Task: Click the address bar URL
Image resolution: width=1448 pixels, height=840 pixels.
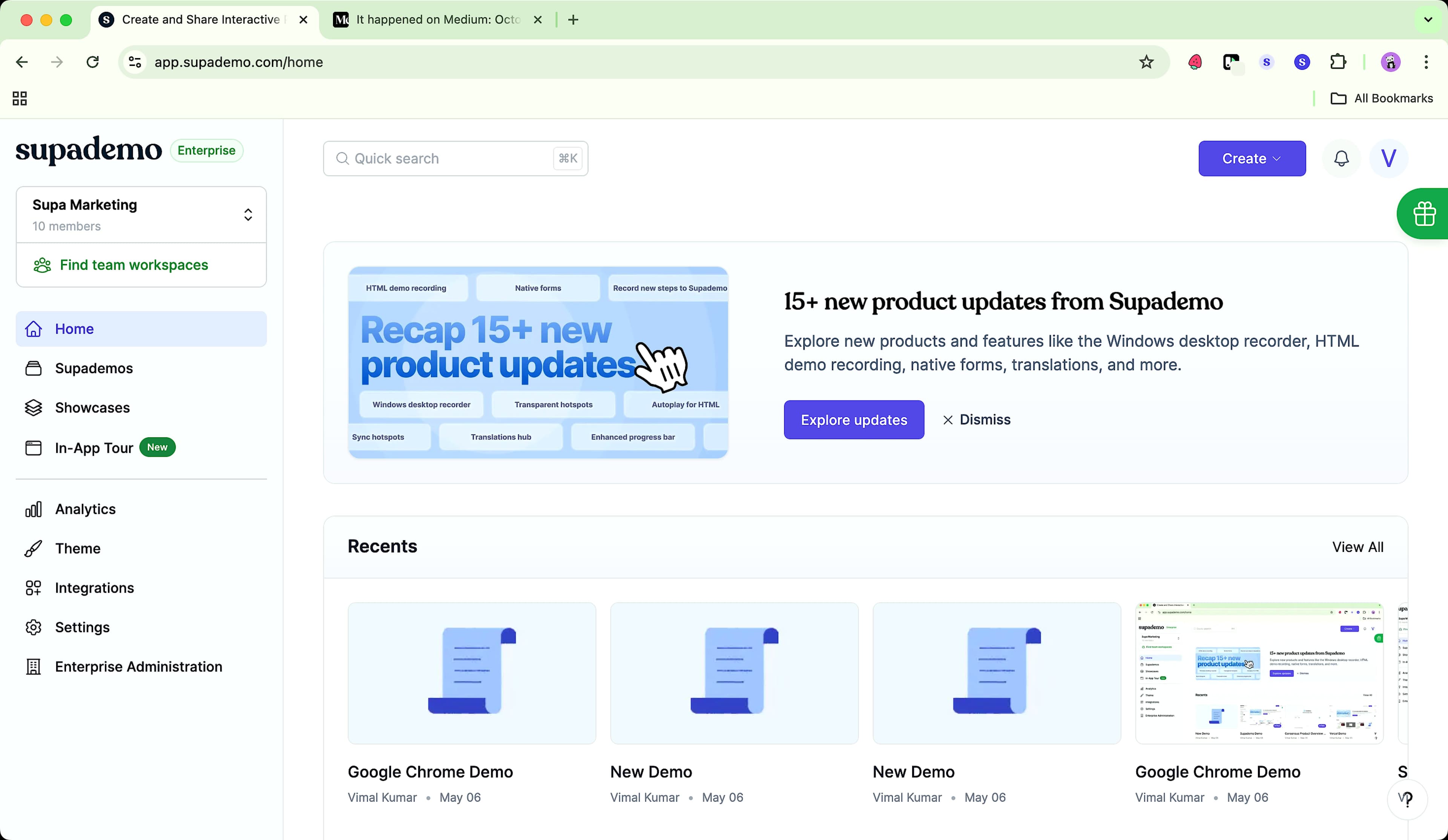Action: pyautogui.click(x=238, y=62)
